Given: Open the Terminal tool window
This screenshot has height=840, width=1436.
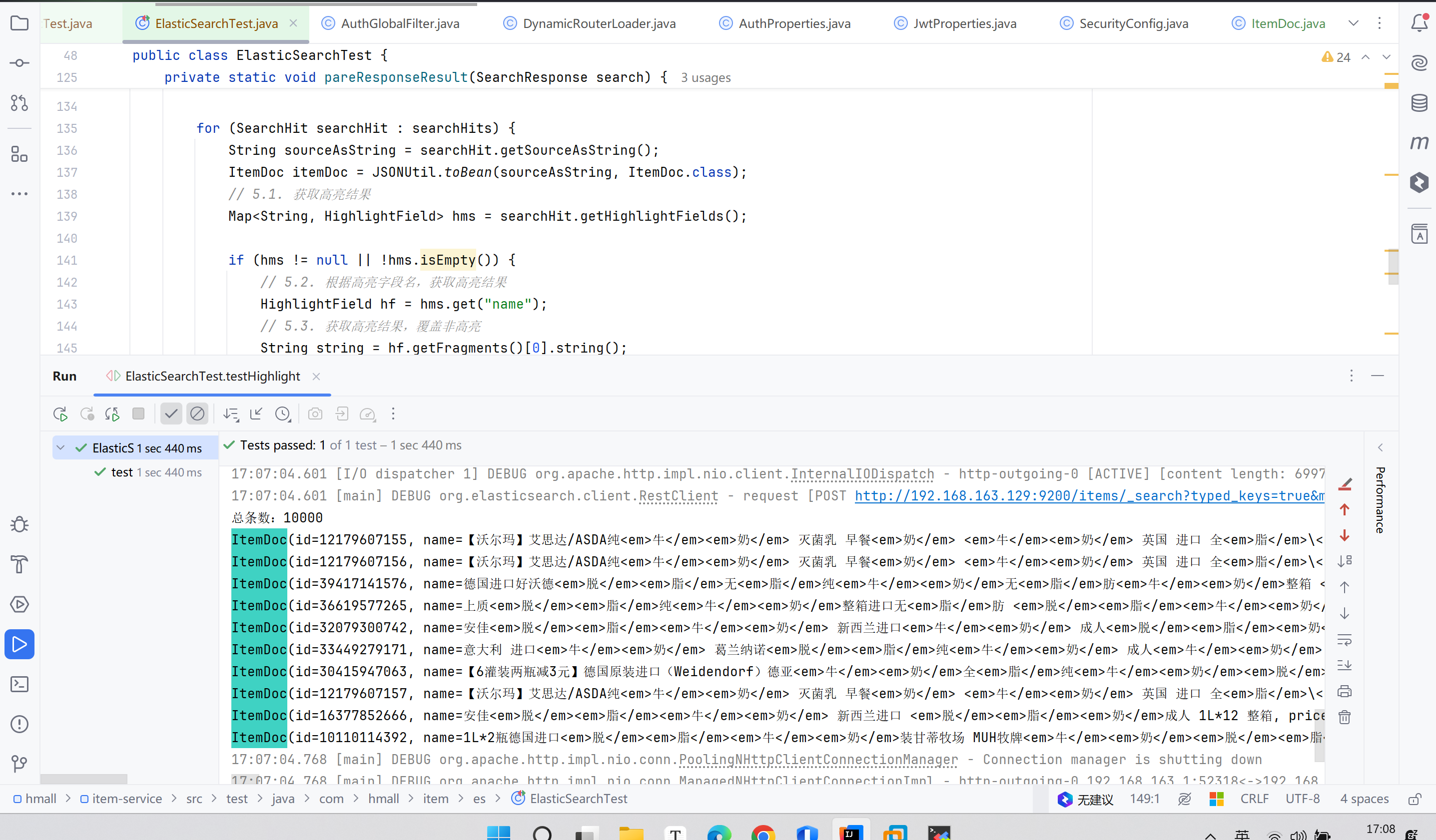Looking at the screenshot, I should click(19, 684).
